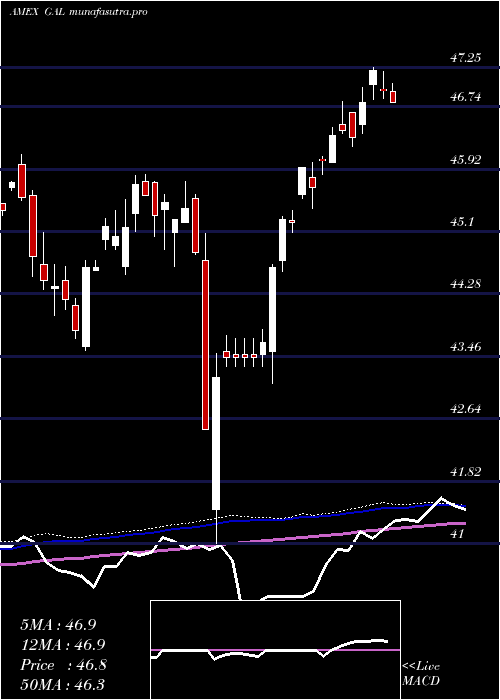The width and height of the screenshot is (500, 700).
Task: Click the 41 price axis label
Action: 457,533
